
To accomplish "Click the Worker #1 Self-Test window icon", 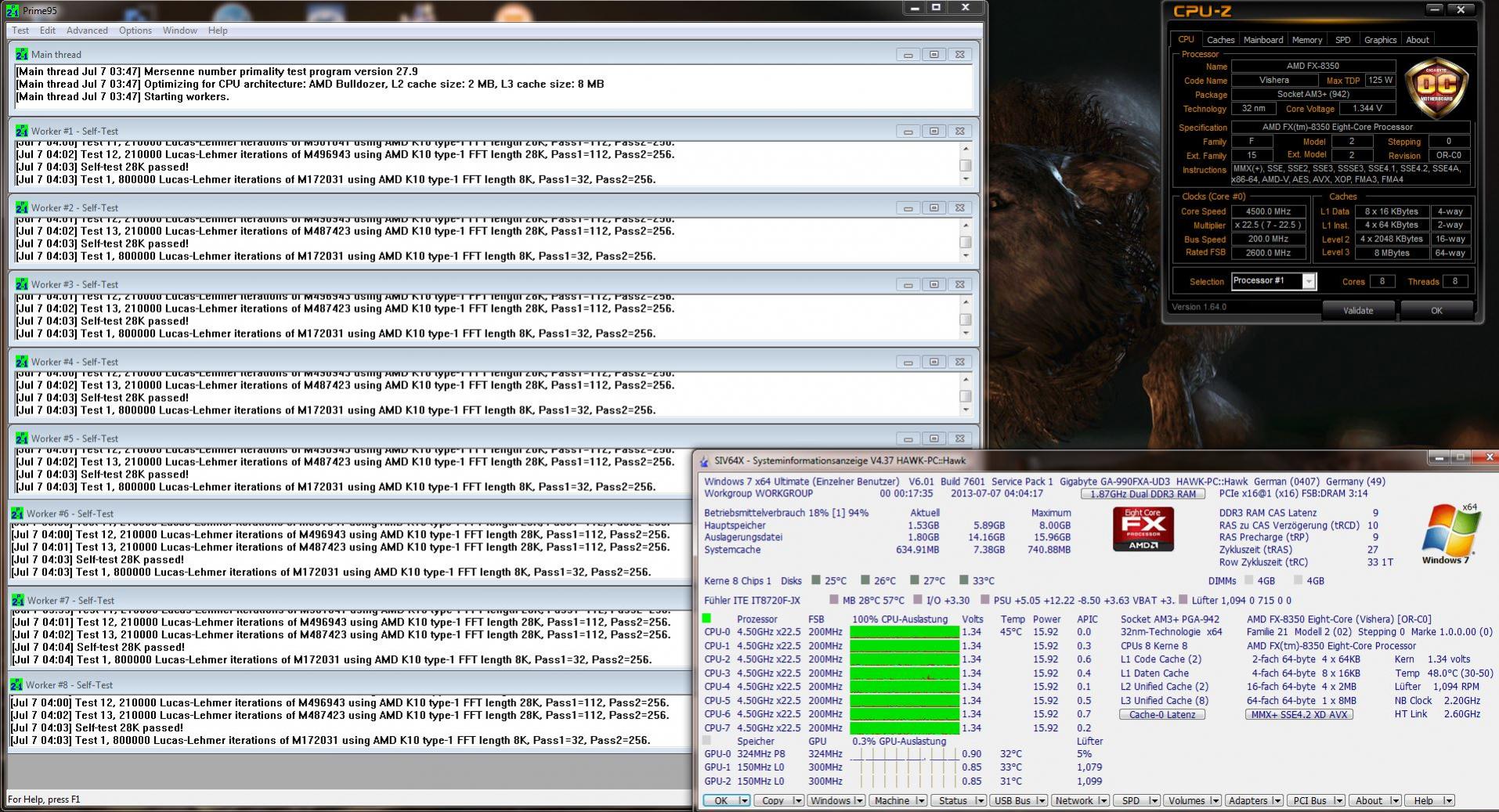I will (x=21, y=131).
